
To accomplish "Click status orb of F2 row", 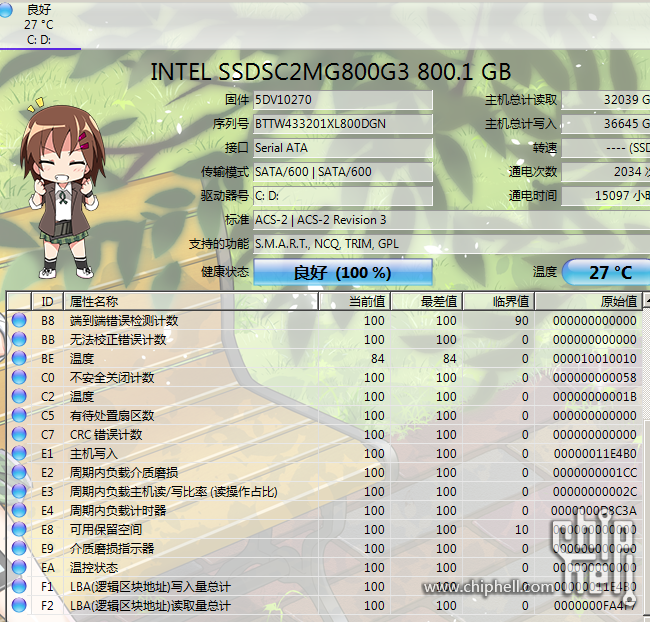I will pyautogui.click(x=19, y=606).
